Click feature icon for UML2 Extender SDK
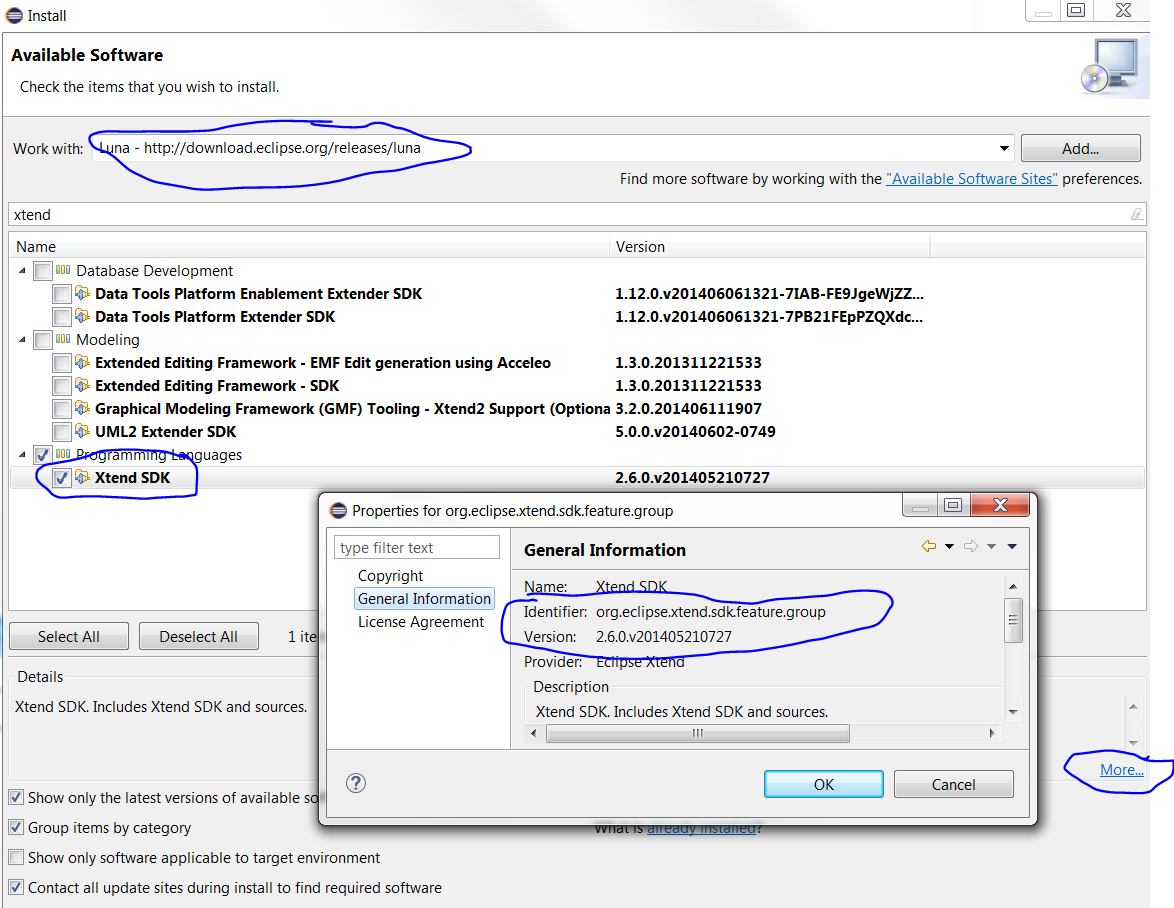Image resolution: width=1174 pixels, height=908 pixels. pos(82,432)
